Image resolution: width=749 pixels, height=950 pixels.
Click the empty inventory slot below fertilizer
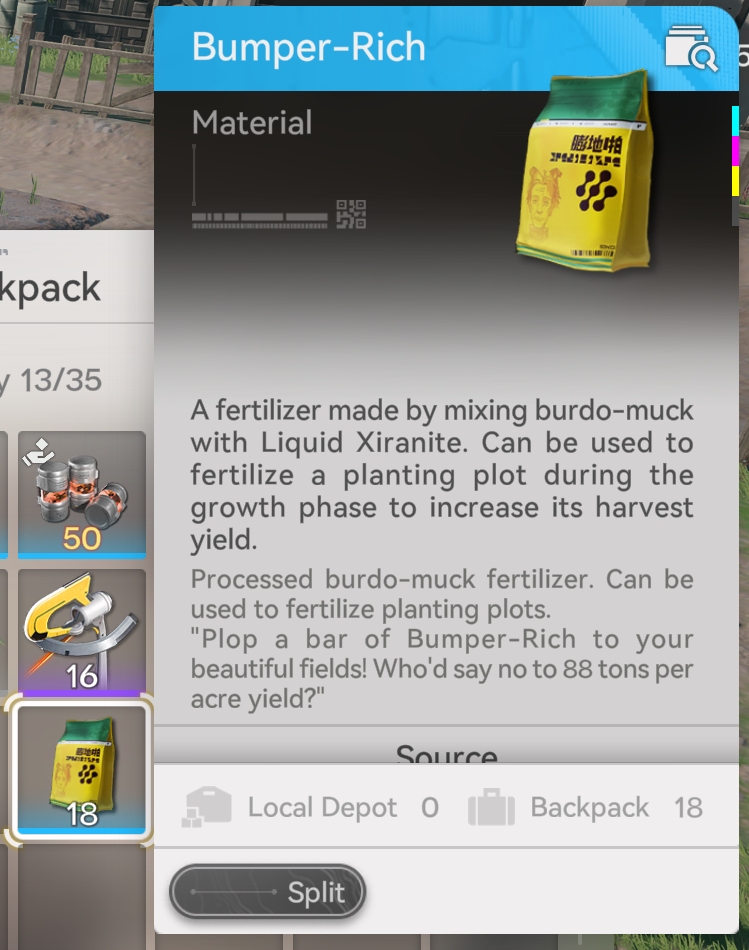click(x=82, y=899)
